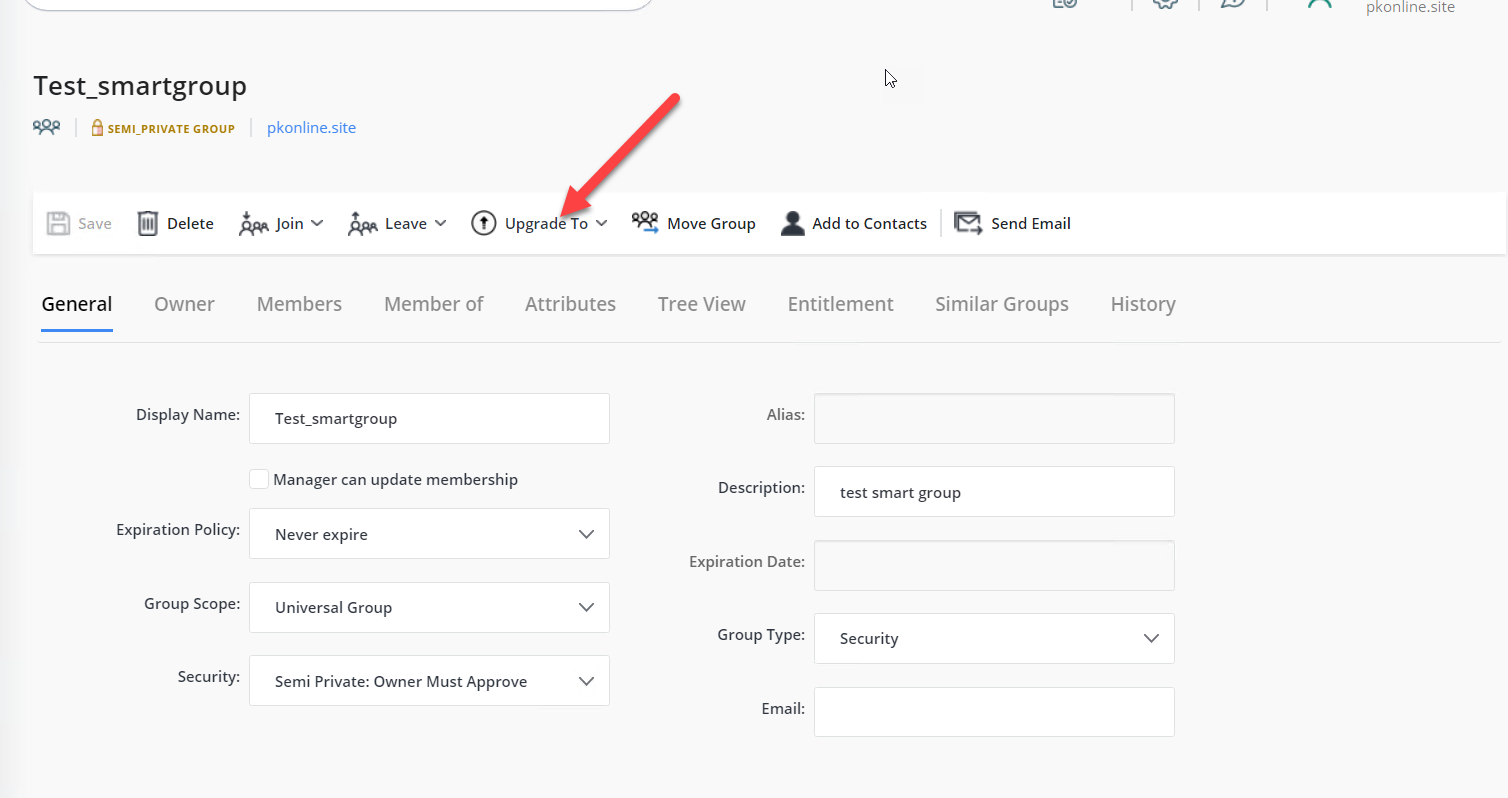Expand the Group Type dropdown

tap(1151, 638)
